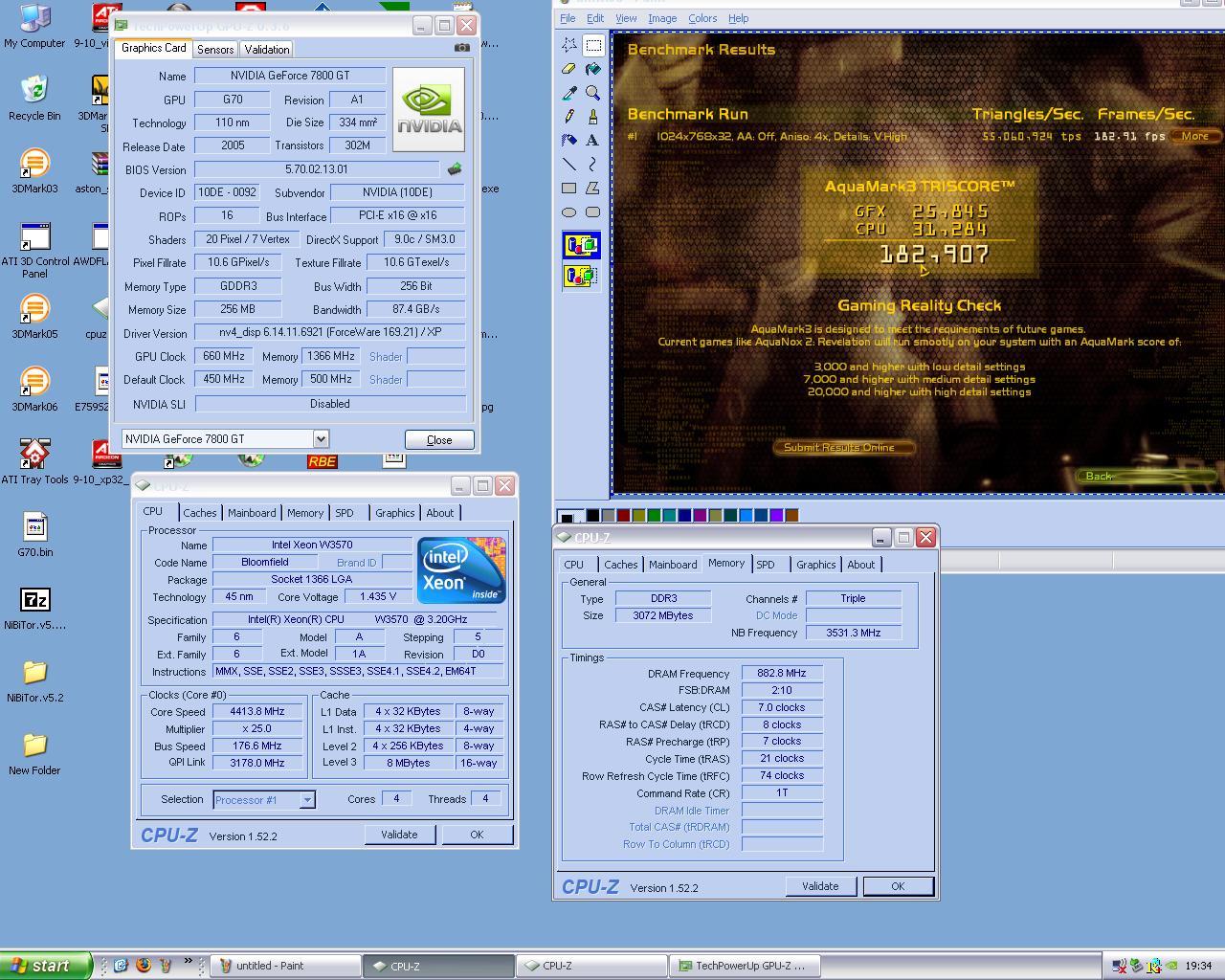Open the 3DMark03 desktop shortcut
This screenshot has width=1225, height=980.
(x=34, y=171)
